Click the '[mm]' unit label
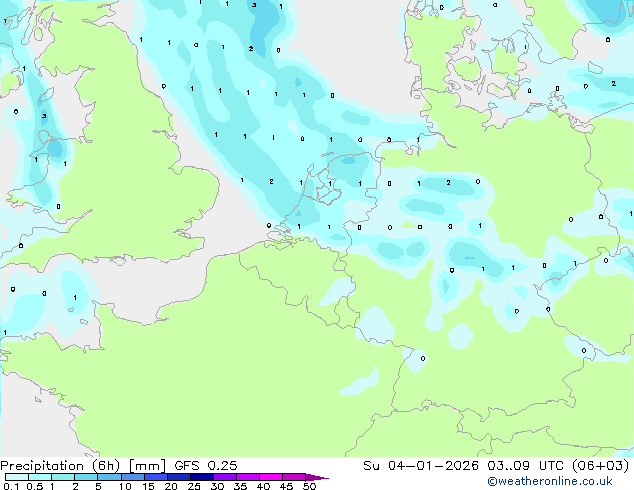This screenshot has width=634, height=490. 147,466
